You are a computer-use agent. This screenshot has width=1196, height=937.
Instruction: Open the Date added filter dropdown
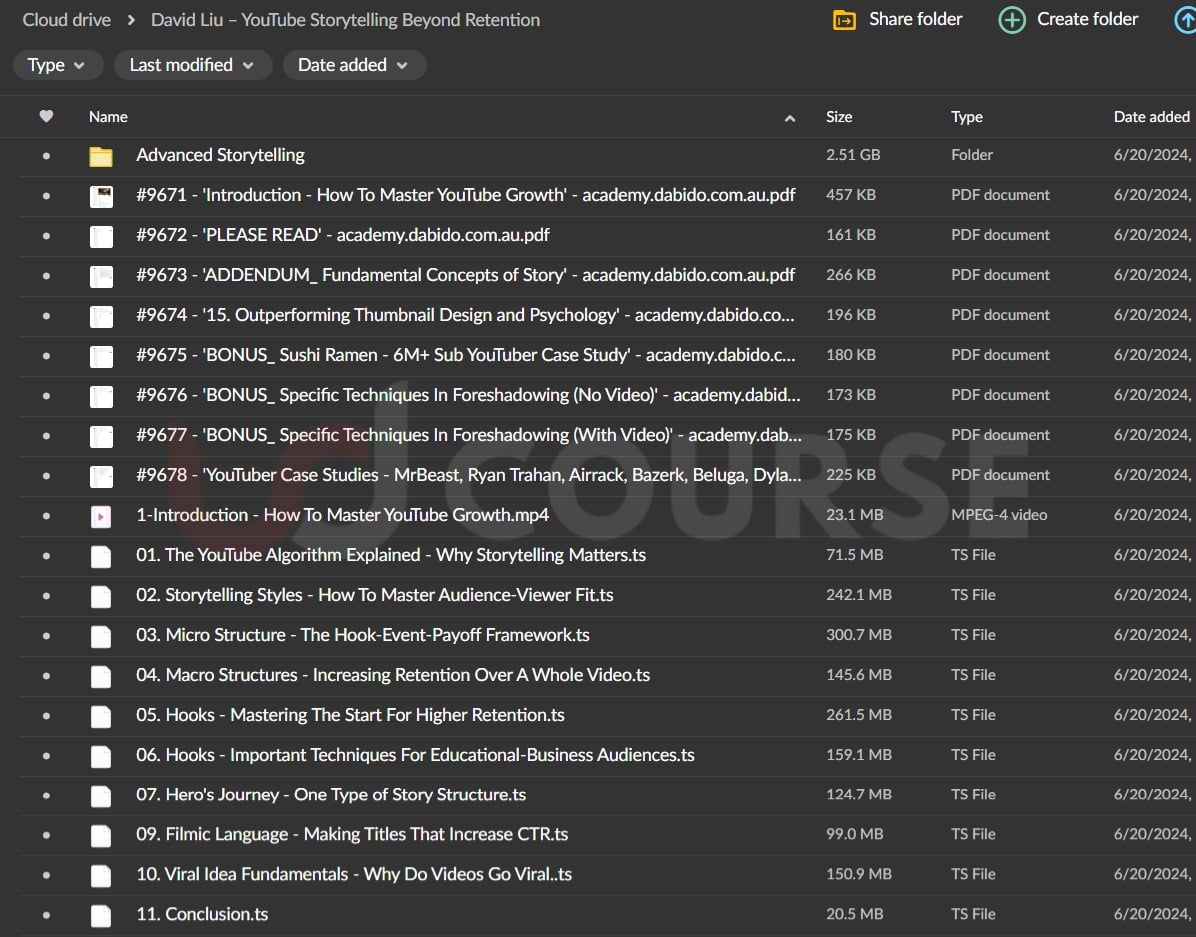(x=354, y=65)
